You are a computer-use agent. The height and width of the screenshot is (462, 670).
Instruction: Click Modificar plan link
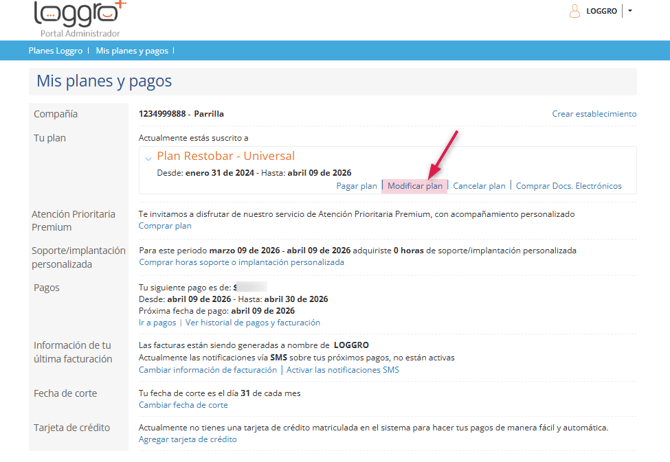click(x=415, y=186)
